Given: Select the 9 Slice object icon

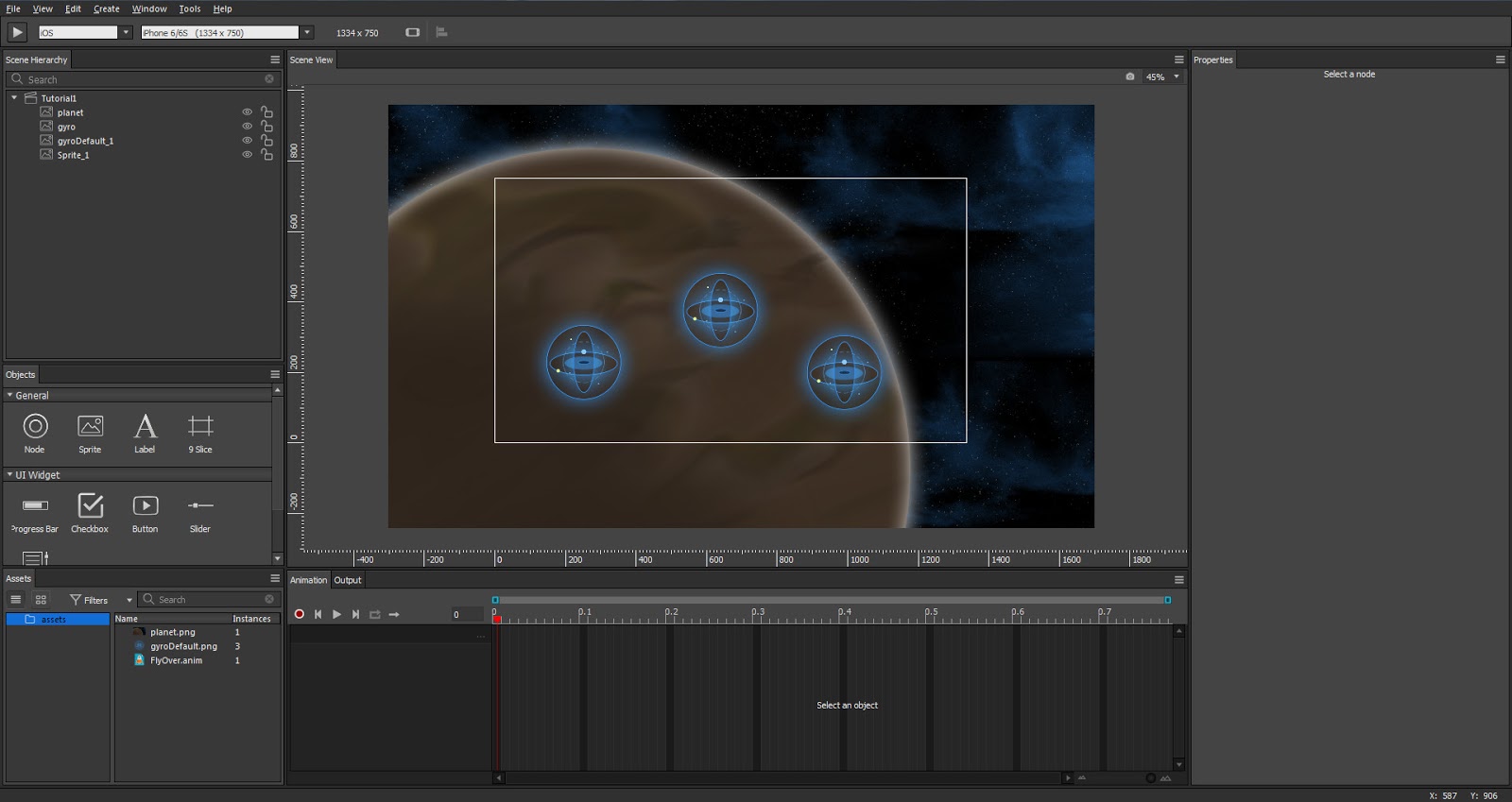Looking at the screenshot, I should [200, 426].
